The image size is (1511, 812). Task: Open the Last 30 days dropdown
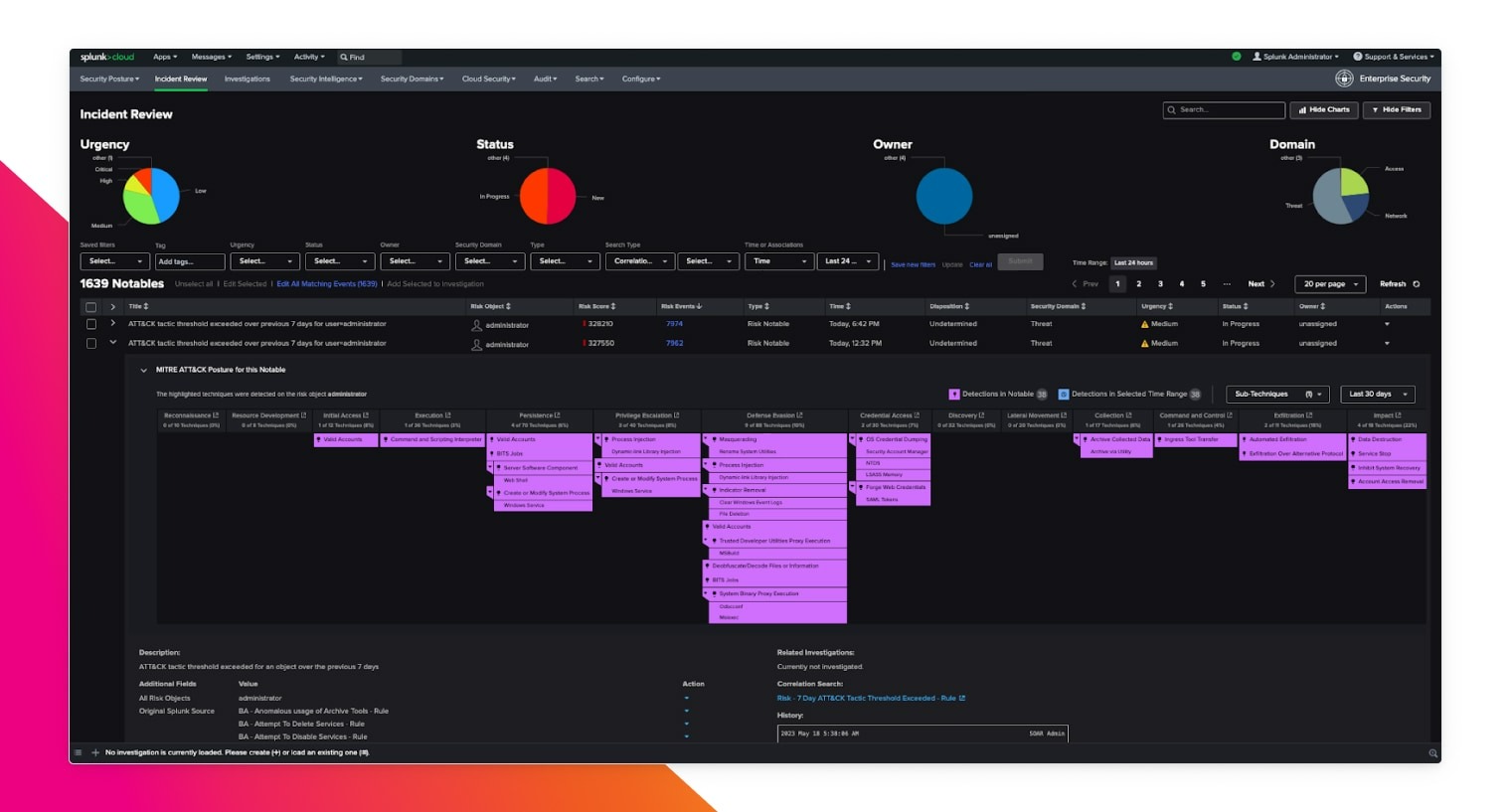(1377, 395)
